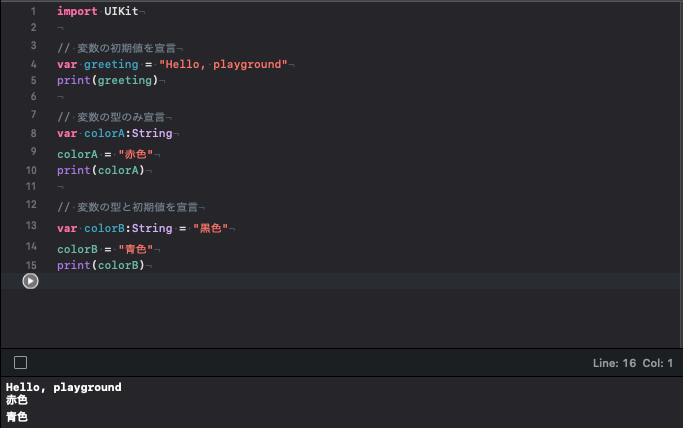Click the 'print(colorB)' line

[101, 265]
